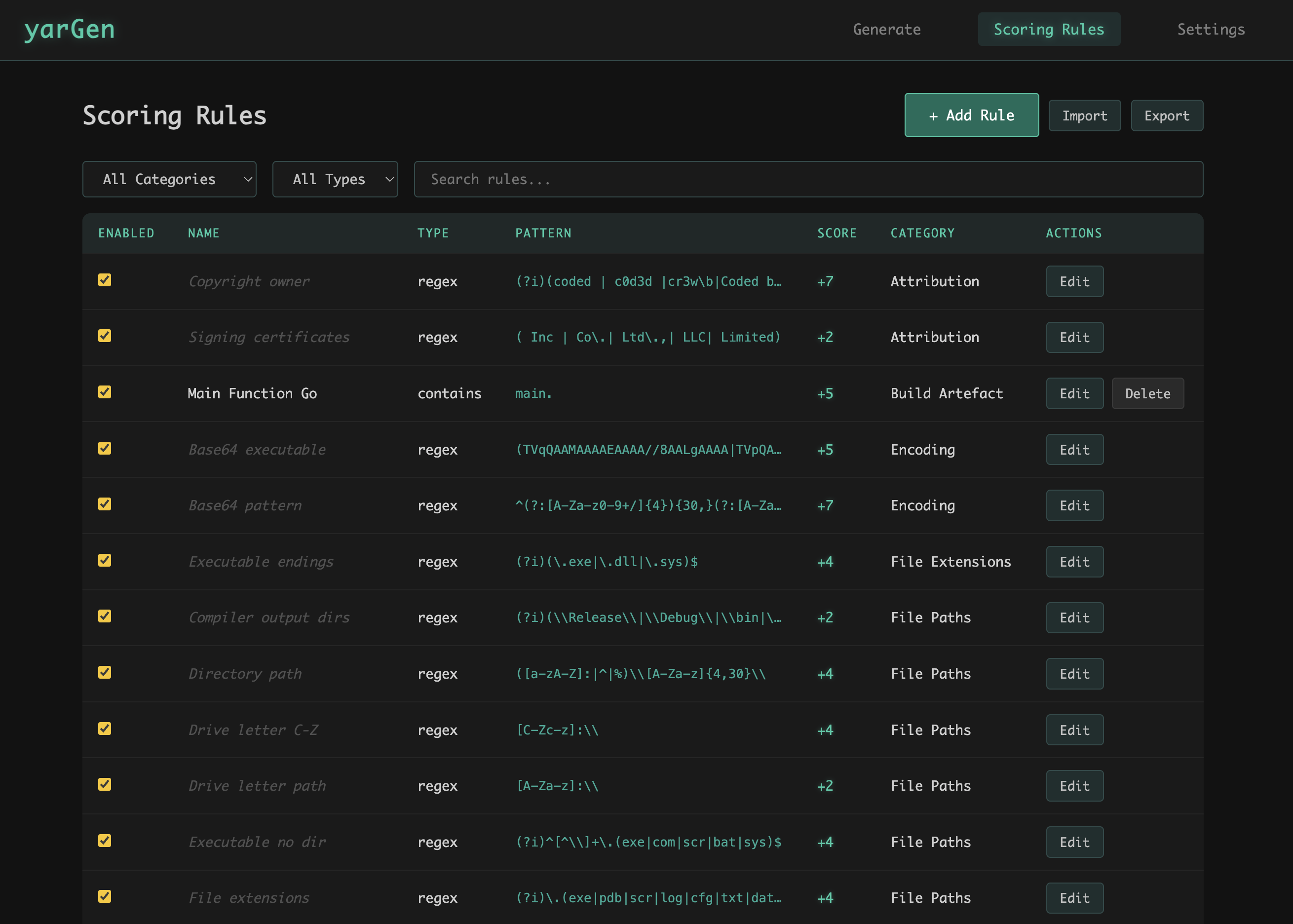Viewport: 1293px width, 924px height.
Task: Toggle the Base64 pattern rule checkbox
Action: click(105, 504)
